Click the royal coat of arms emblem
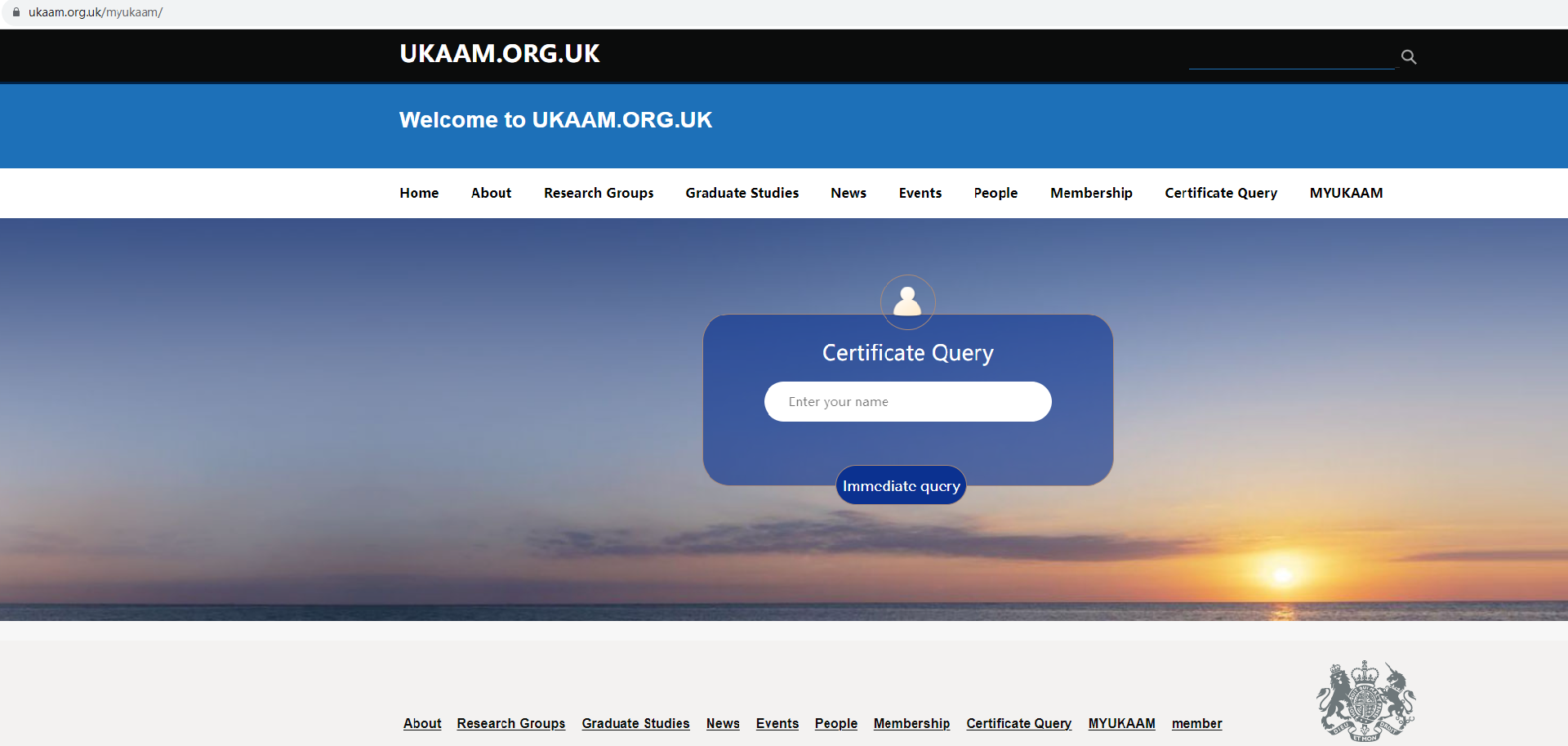This screenshot has width=1568, height=746. 1365,701
